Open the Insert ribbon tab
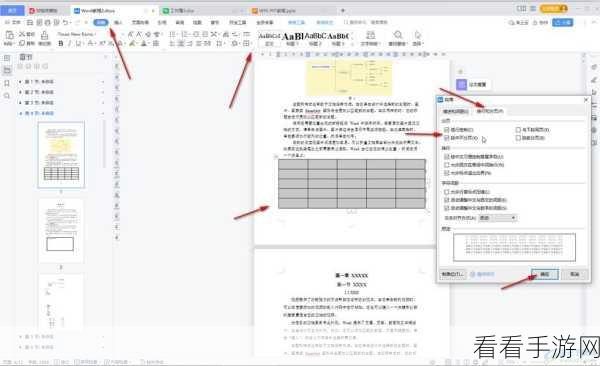Viewport: 600px width, 366px height. click(118, 23)
